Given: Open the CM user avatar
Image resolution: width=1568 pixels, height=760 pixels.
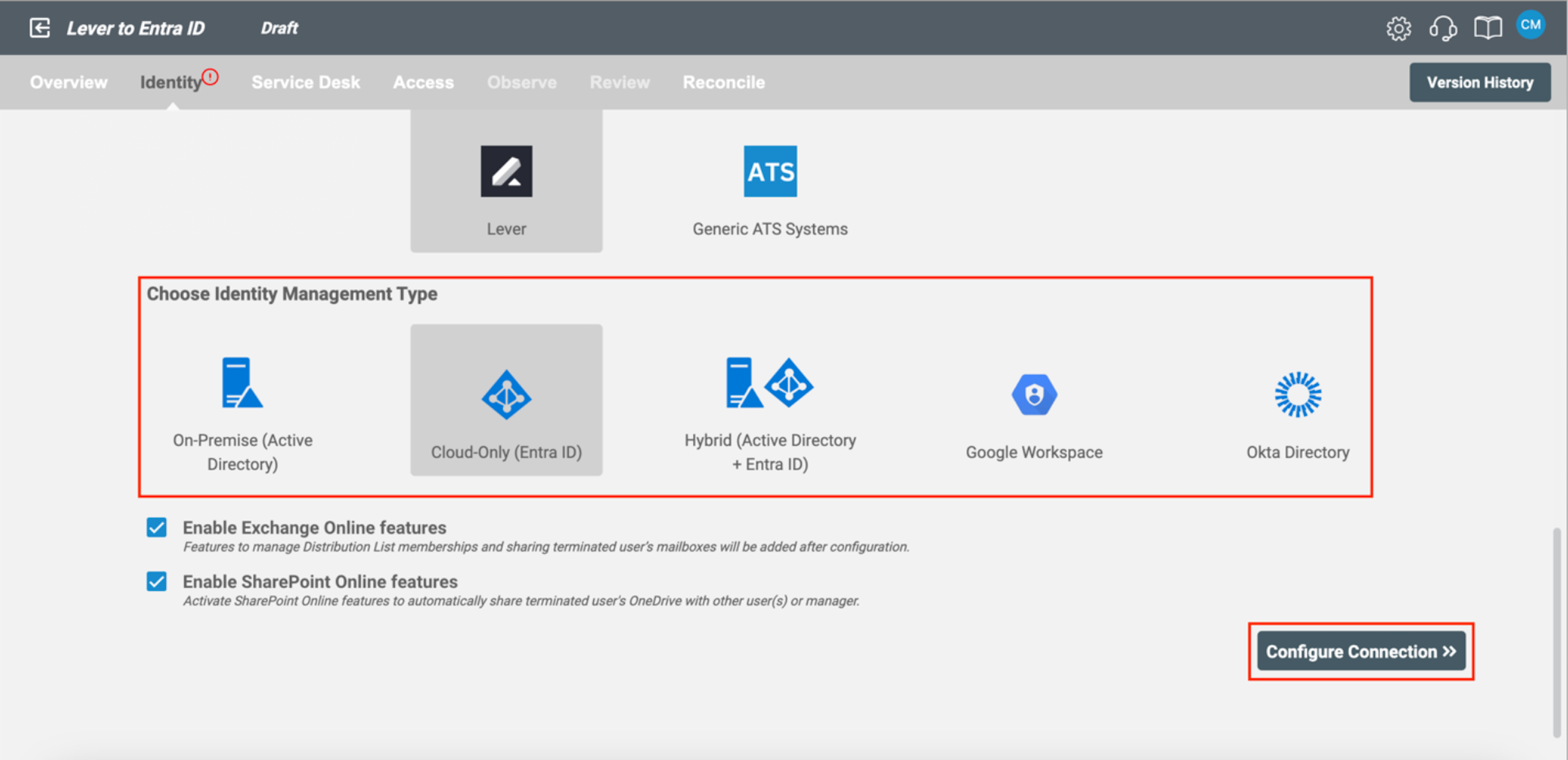Looking at the screenshot, I should pyautogui.click(x=1531, y=26).
